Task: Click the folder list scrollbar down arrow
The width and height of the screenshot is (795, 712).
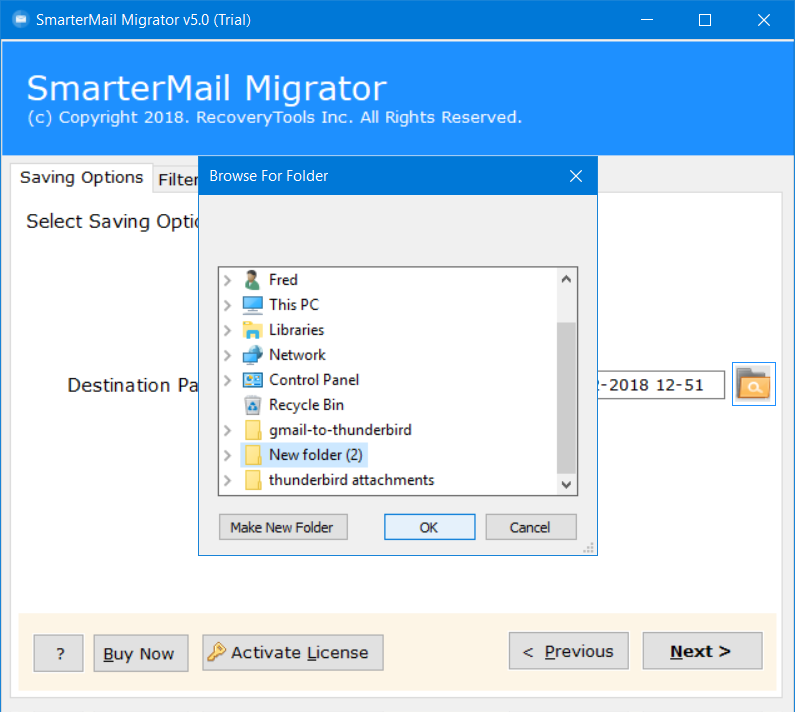Action: [x=566, y=484]
